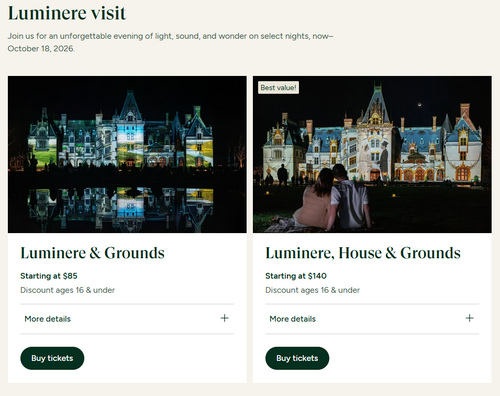This screenshot has width=500, height=396.
Task: Click the Starting at $85 price
Action: tap(49, 276)
